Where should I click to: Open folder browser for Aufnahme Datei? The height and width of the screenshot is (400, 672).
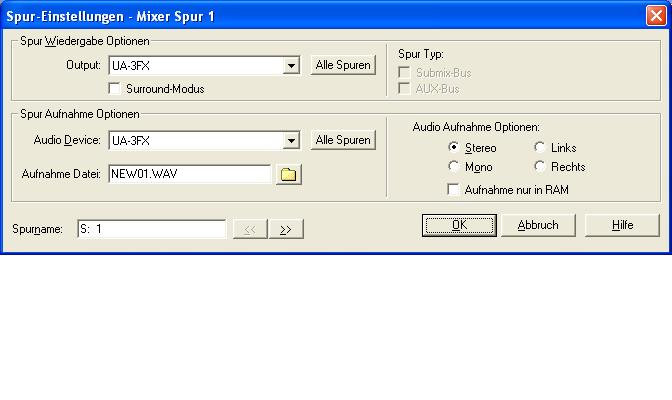[x=289, y=174]
